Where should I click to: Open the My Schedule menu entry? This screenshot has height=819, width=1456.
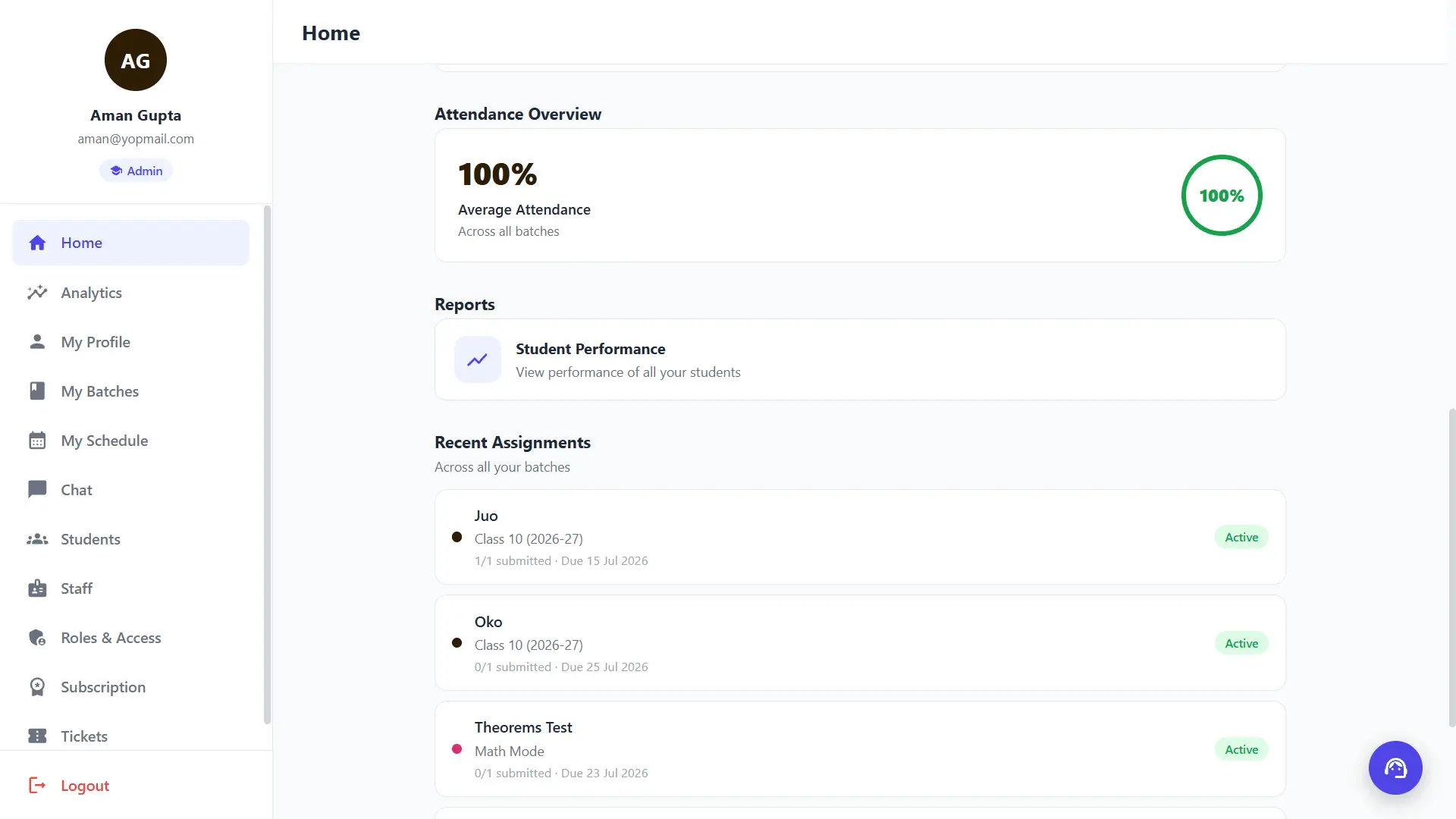click(130, 441)
